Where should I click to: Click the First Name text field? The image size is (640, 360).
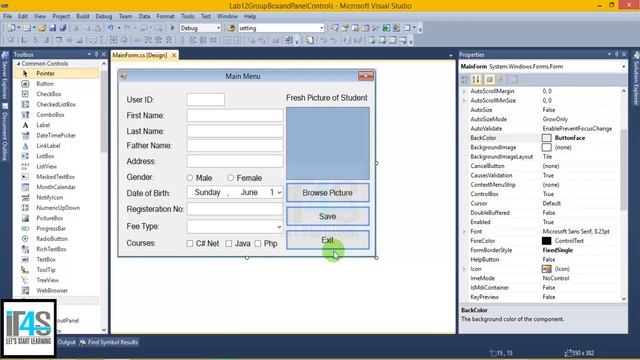pos(235,116)
